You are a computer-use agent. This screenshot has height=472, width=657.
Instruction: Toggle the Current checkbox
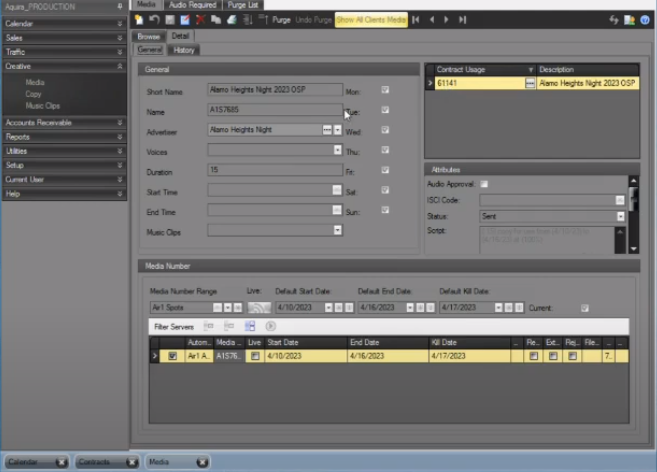585,308
